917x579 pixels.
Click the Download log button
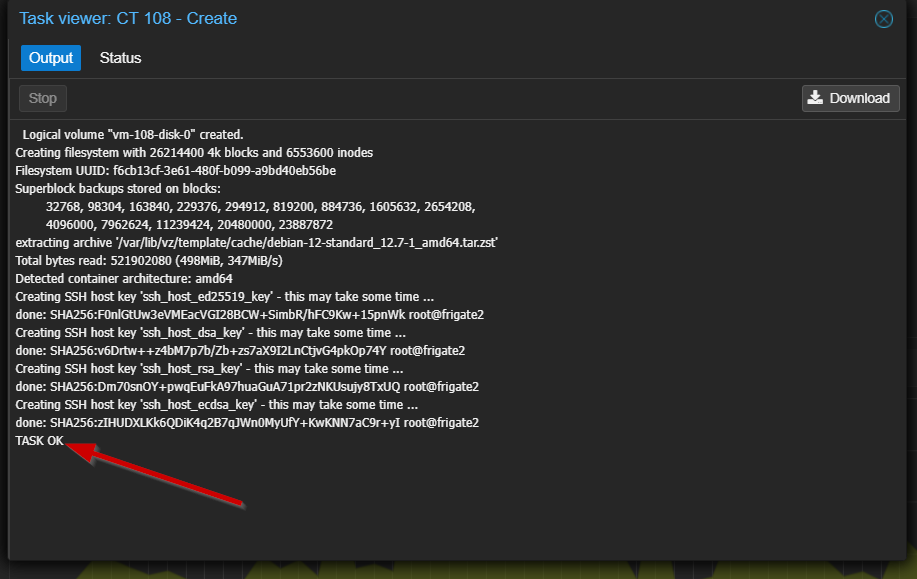click(x=850, y=98)
